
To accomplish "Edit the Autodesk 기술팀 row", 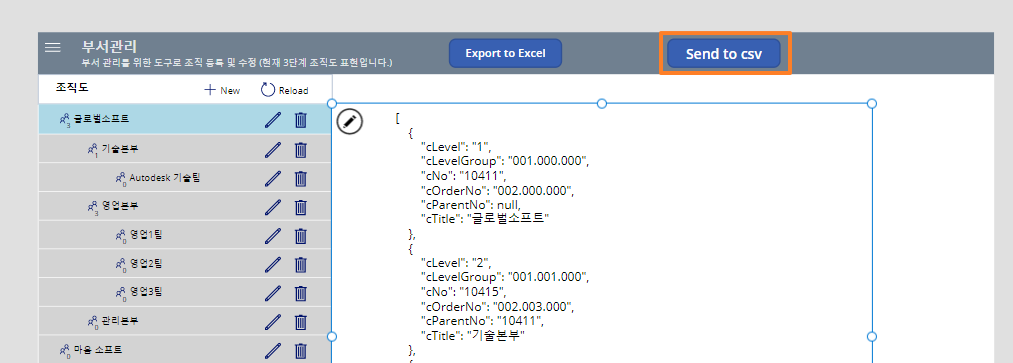I will 273,178.
